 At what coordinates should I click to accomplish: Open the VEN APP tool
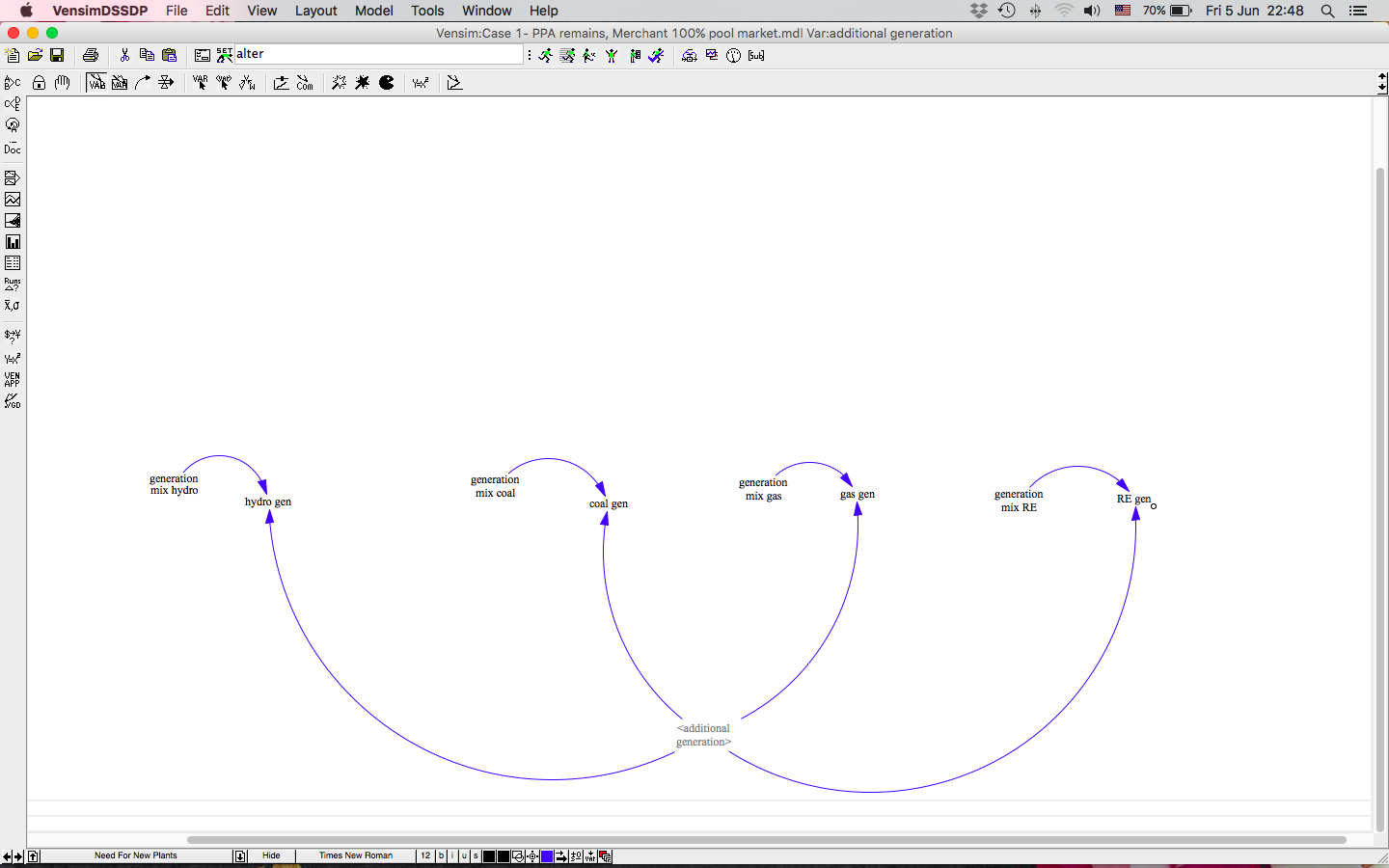pos(13,379)
